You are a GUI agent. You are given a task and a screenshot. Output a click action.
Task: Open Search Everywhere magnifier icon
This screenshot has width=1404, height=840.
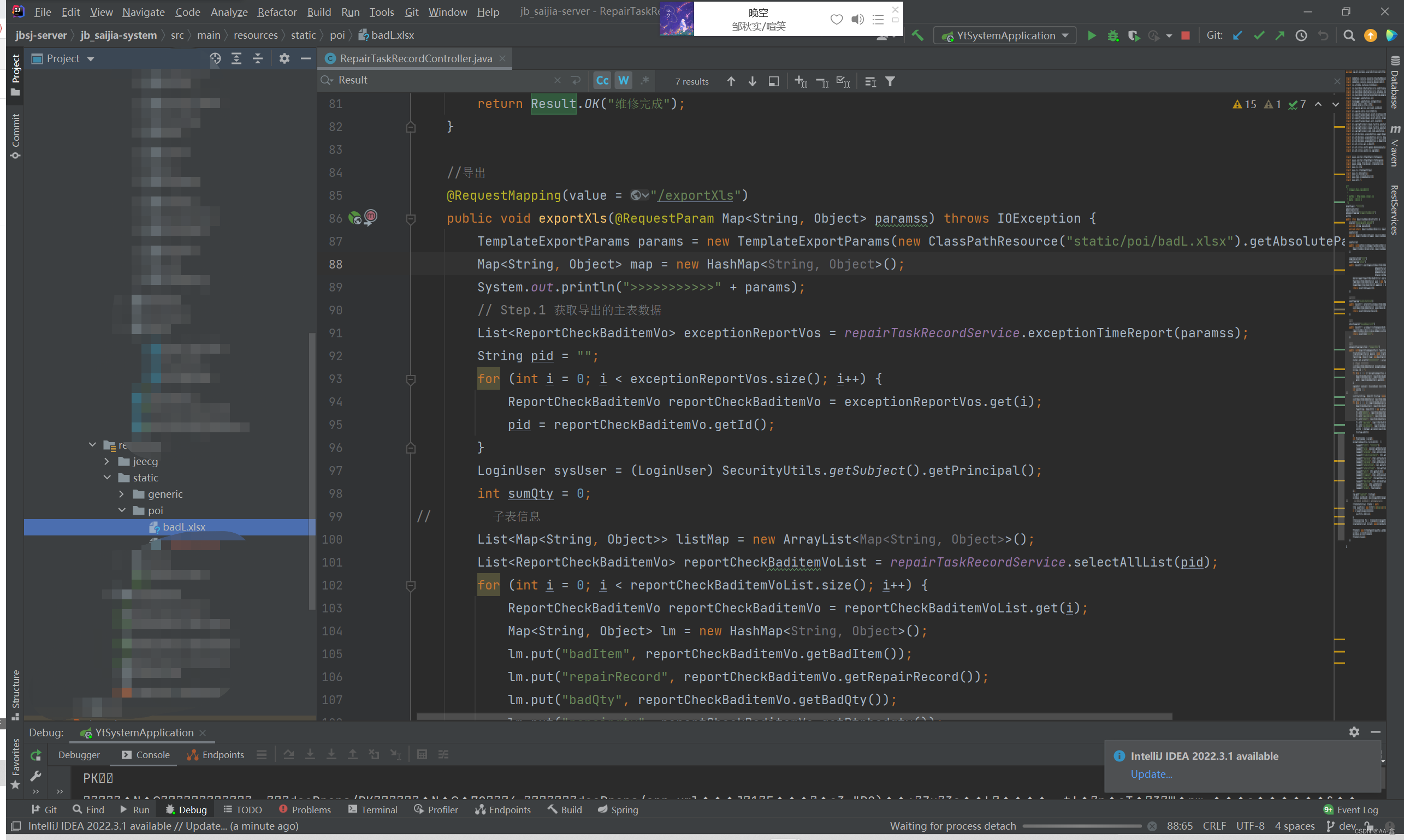point(1349,35)
